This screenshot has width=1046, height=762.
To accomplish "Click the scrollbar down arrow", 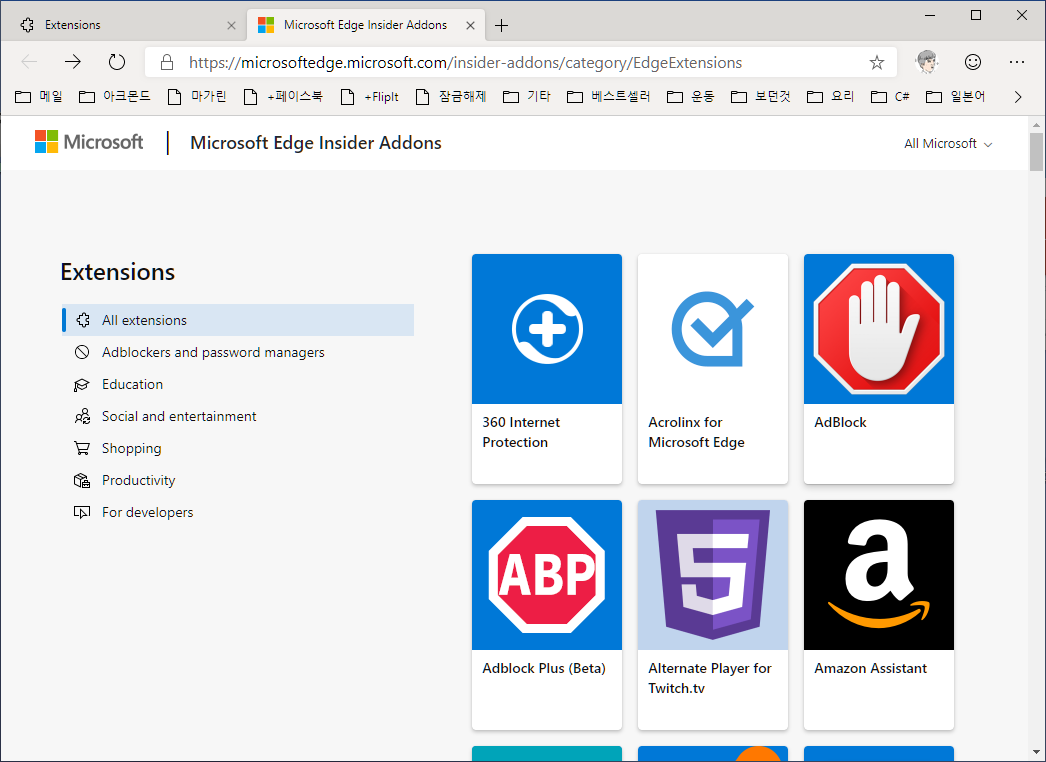I will (1036, 753).
